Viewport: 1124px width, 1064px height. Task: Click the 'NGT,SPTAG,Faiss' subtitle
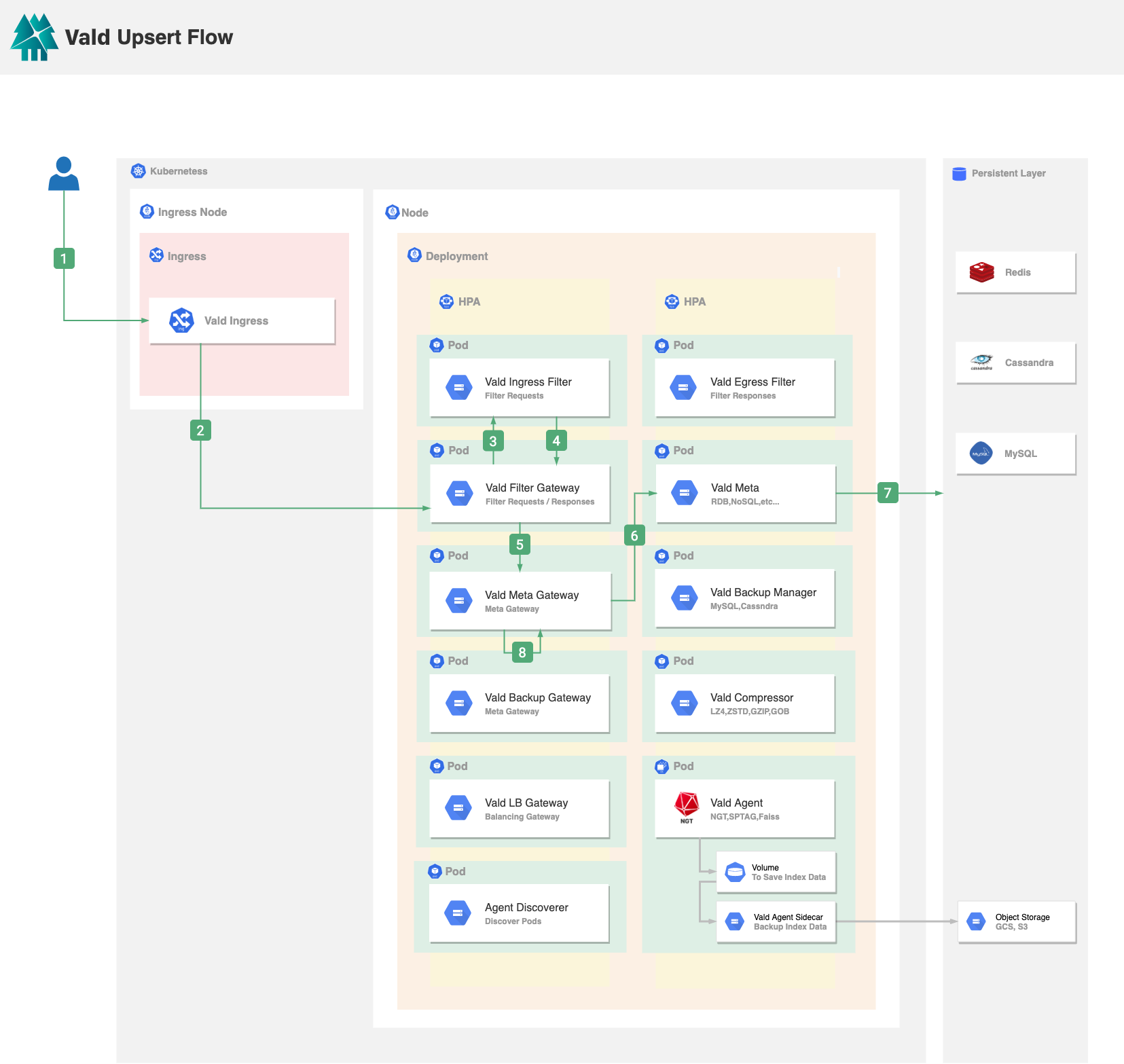745,817
